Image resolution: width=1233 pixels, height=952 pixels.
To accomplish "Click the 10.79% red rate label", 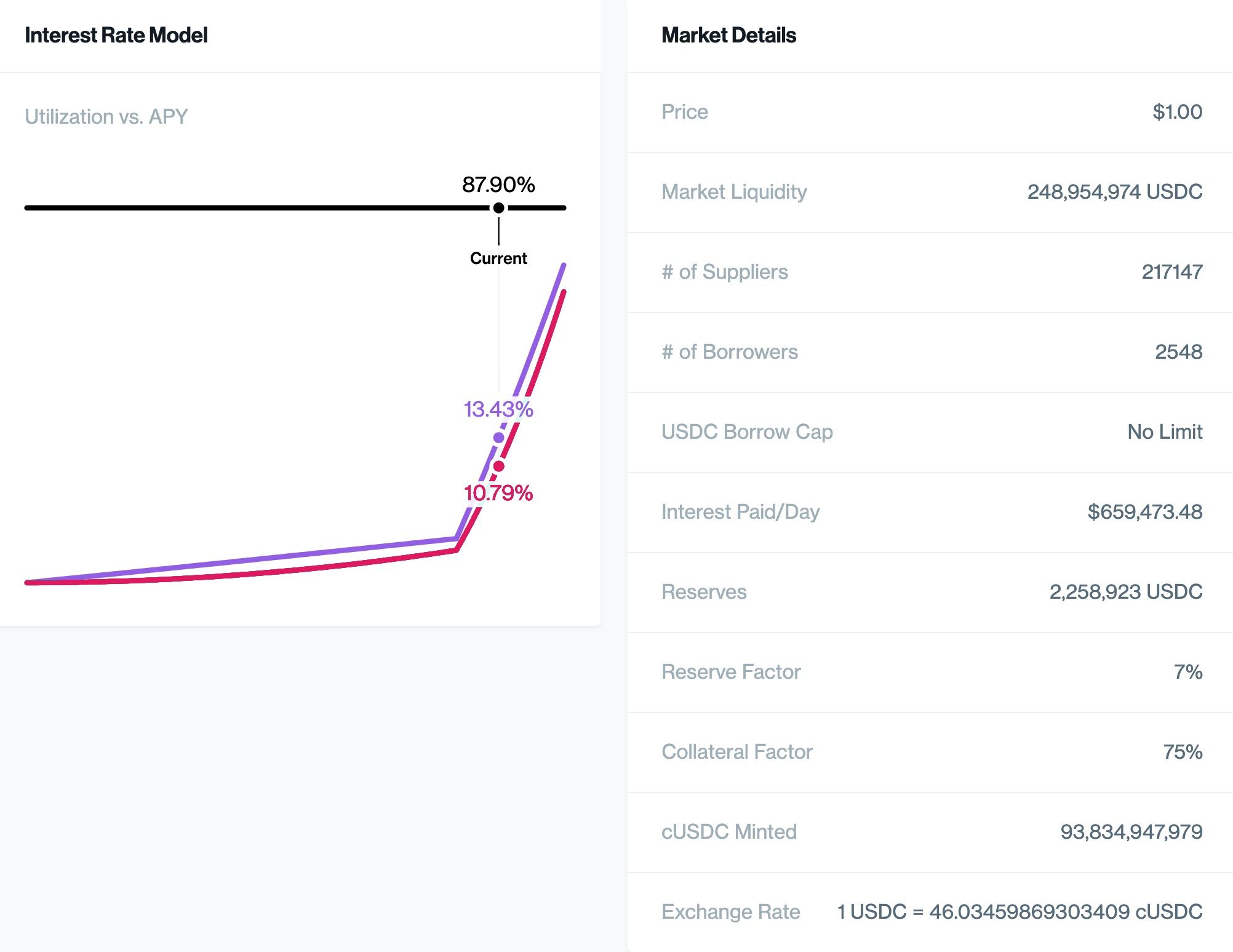I will (498, 493).
